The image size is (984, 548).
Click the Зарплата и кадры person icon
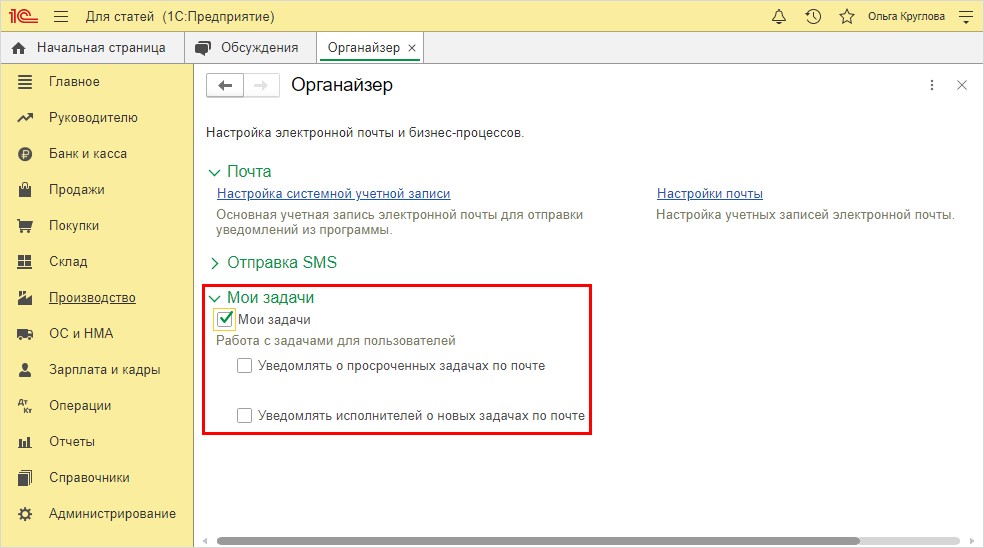tap(25, 370)
